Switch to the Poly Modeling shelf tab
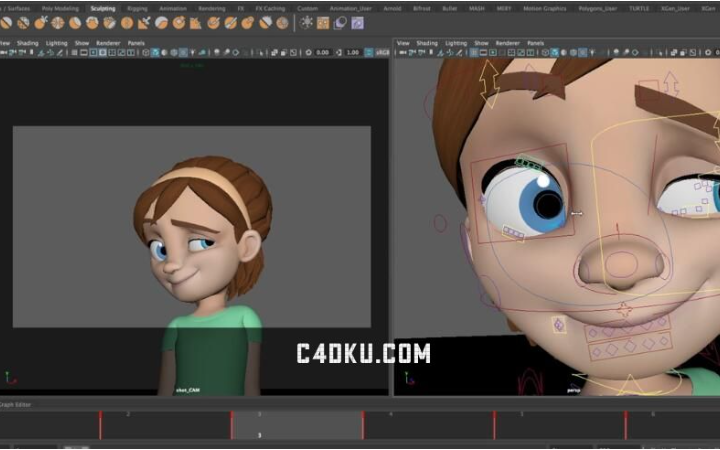Image resolution: width=720 pixels, height=450 pixels. tap(60, 8)
